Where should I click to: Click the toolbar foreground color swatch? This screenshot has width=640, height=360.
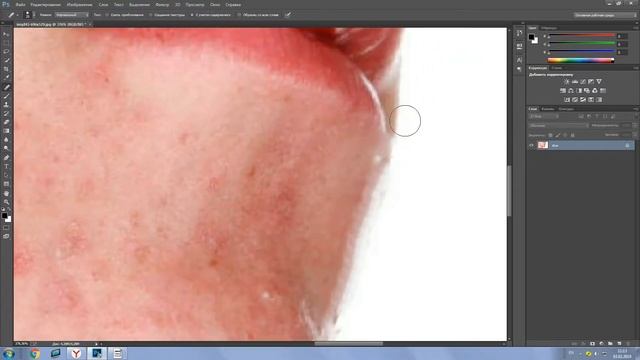click(4, 216)
